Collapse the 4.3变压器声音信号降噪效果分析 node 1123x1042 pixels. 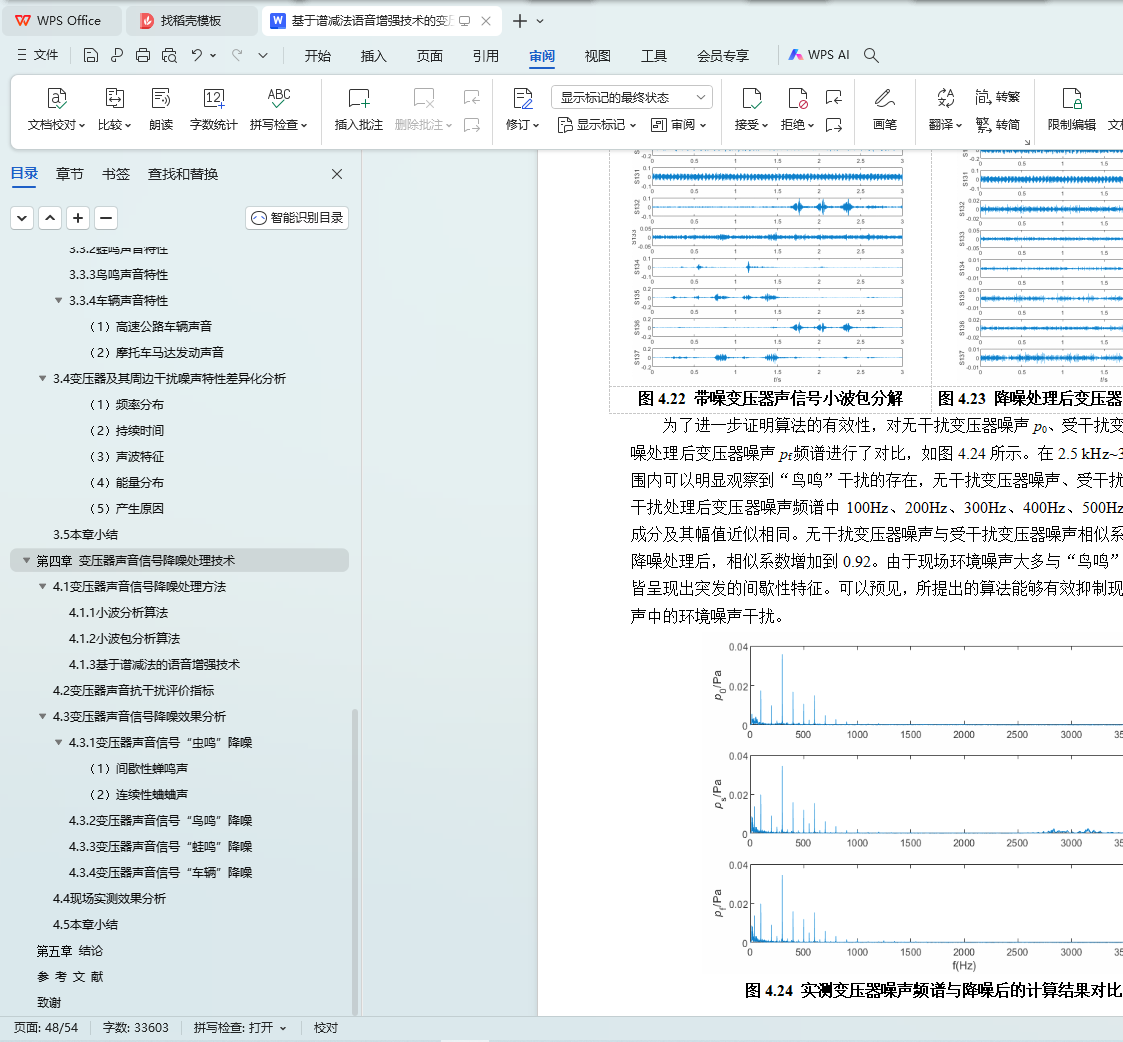(42, 716)
